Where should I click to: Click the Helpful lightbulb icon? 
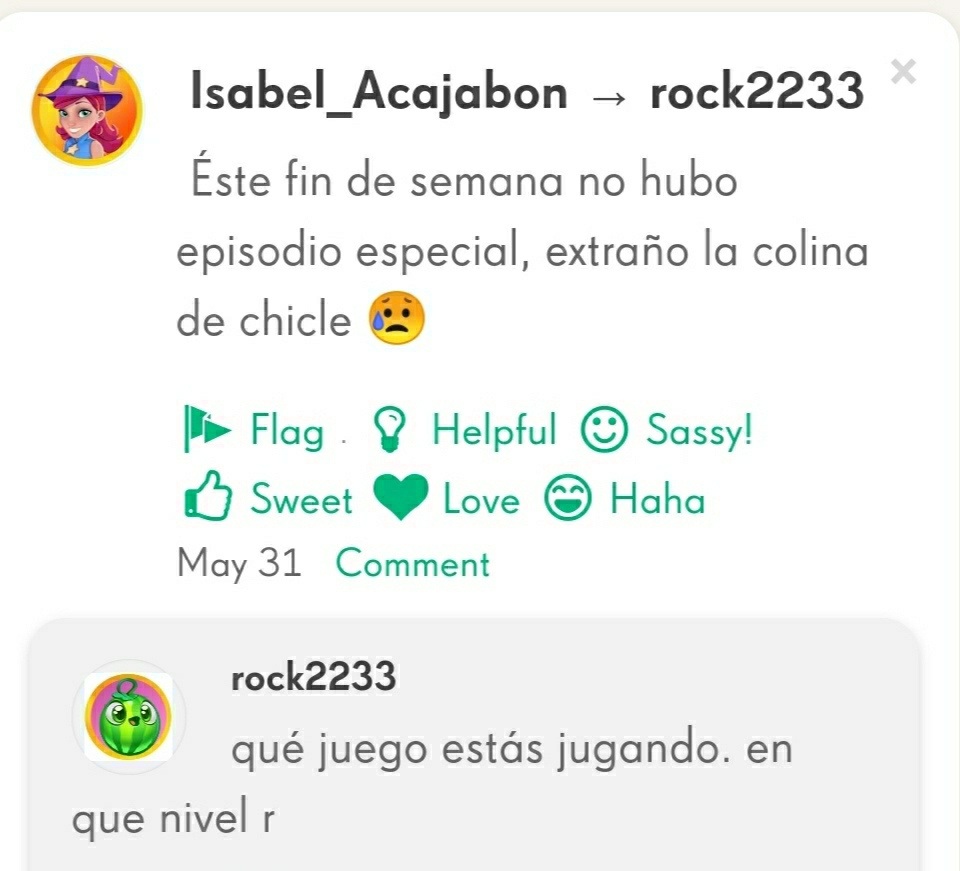[389, 429]
